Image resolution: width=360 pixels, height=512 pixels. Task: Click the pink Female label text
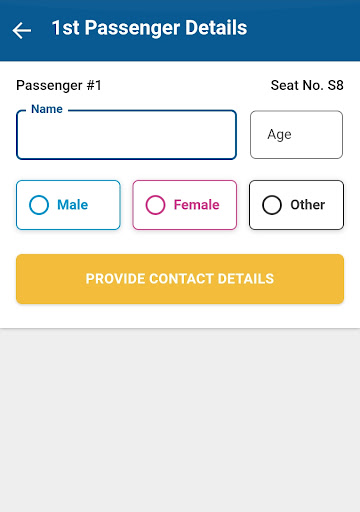click(197, 205)
